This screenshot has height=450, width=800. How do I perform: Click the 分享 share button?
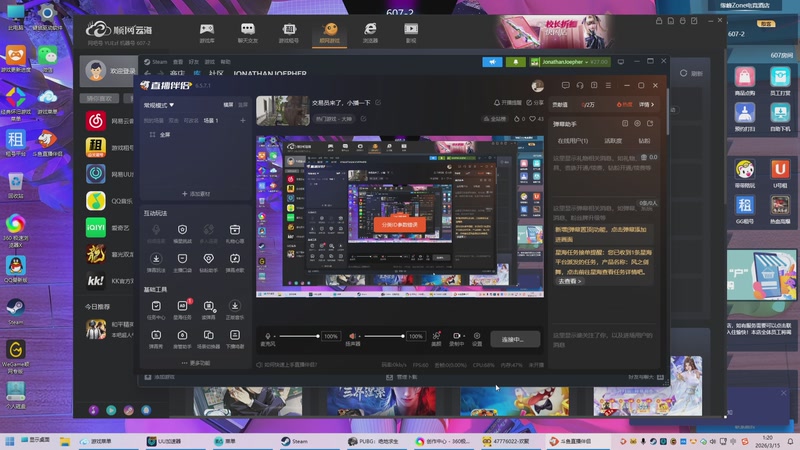[x=535, y=103]
